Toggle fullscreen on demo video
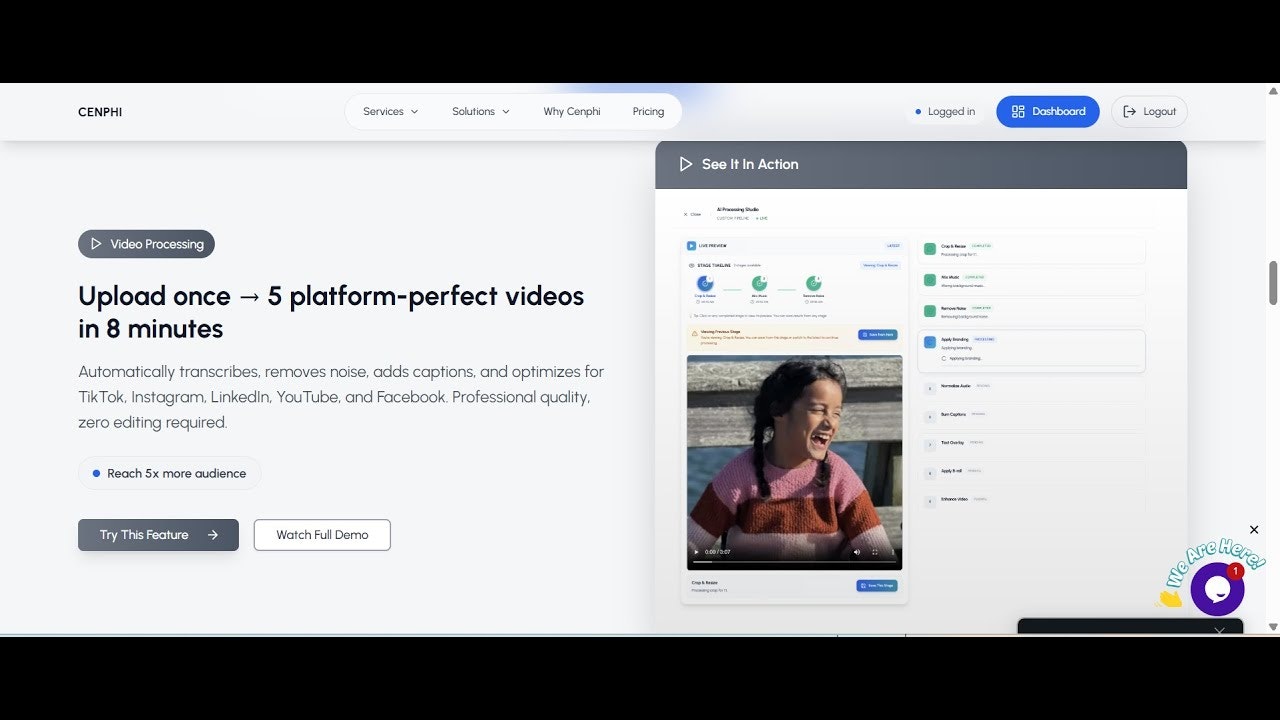The width and height of the screenshot is (1280, 720). (x=875, y=552)
